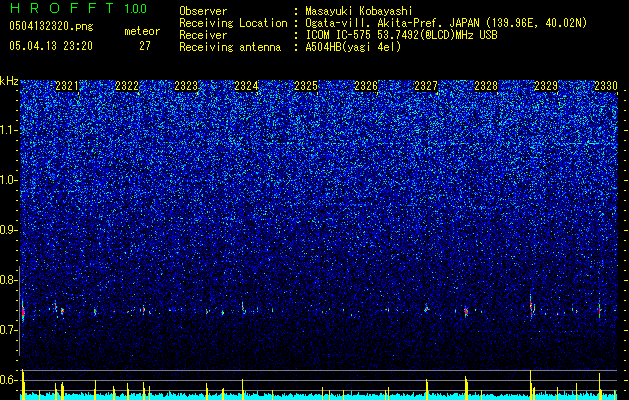This screenshot has width=629, height=400.
Task: Click the 2323 time marker
Action: (x=186, y=86)
